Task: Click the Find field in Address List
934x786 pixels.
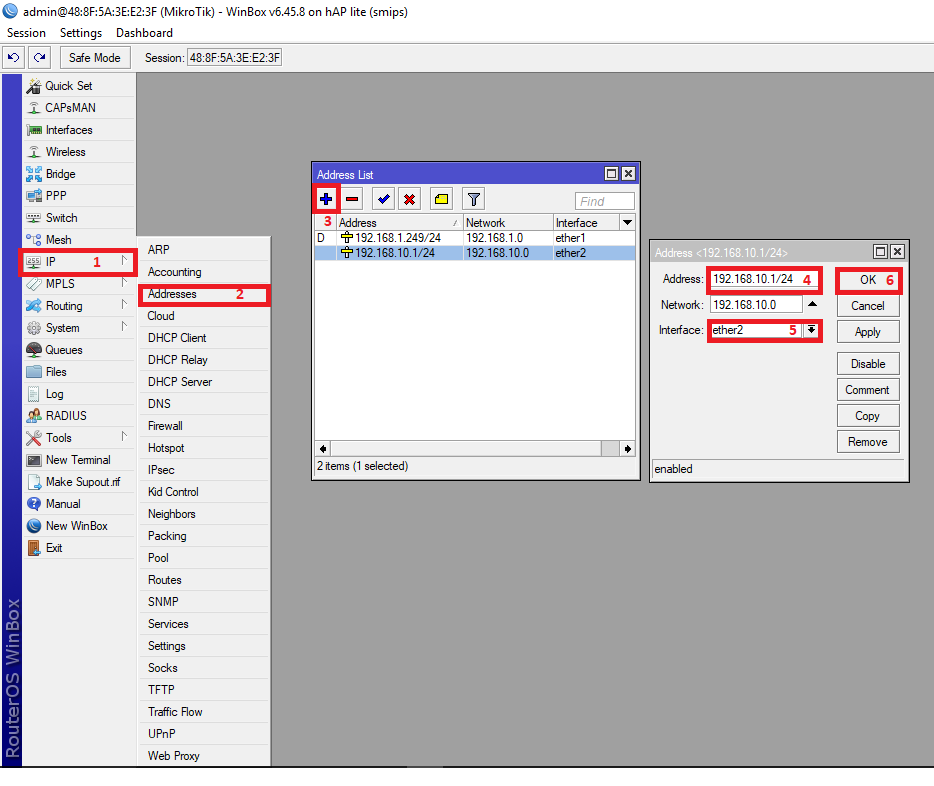Action: tap(605, 201)
